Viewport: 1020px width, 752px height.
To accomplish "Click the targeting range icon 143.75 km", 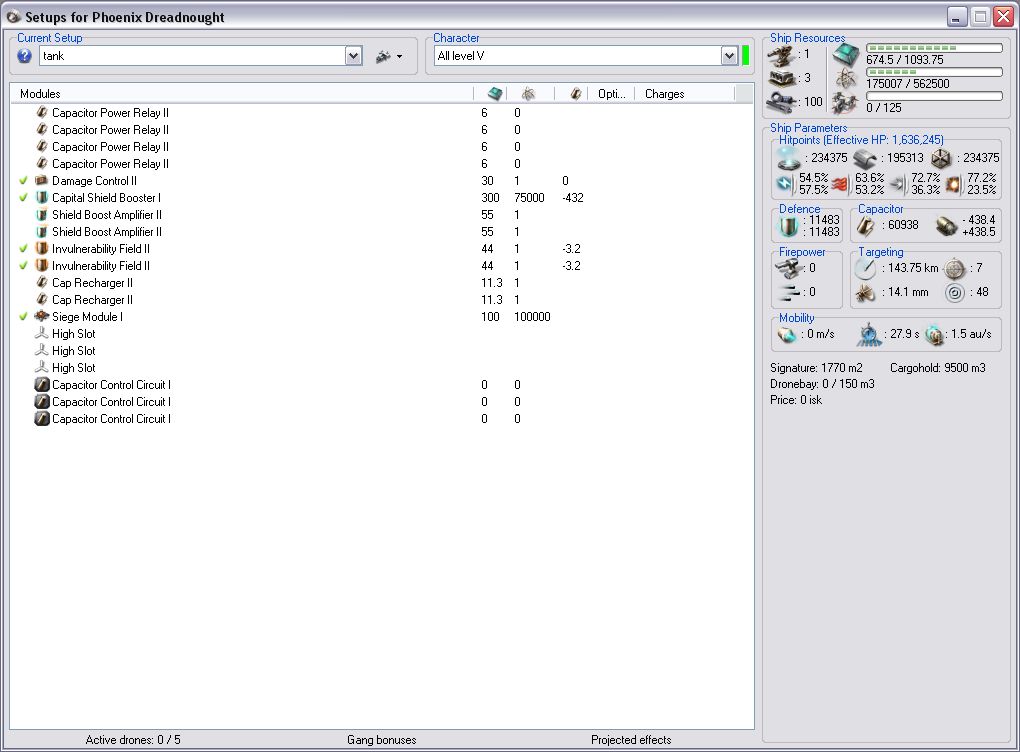I will 865,268.
